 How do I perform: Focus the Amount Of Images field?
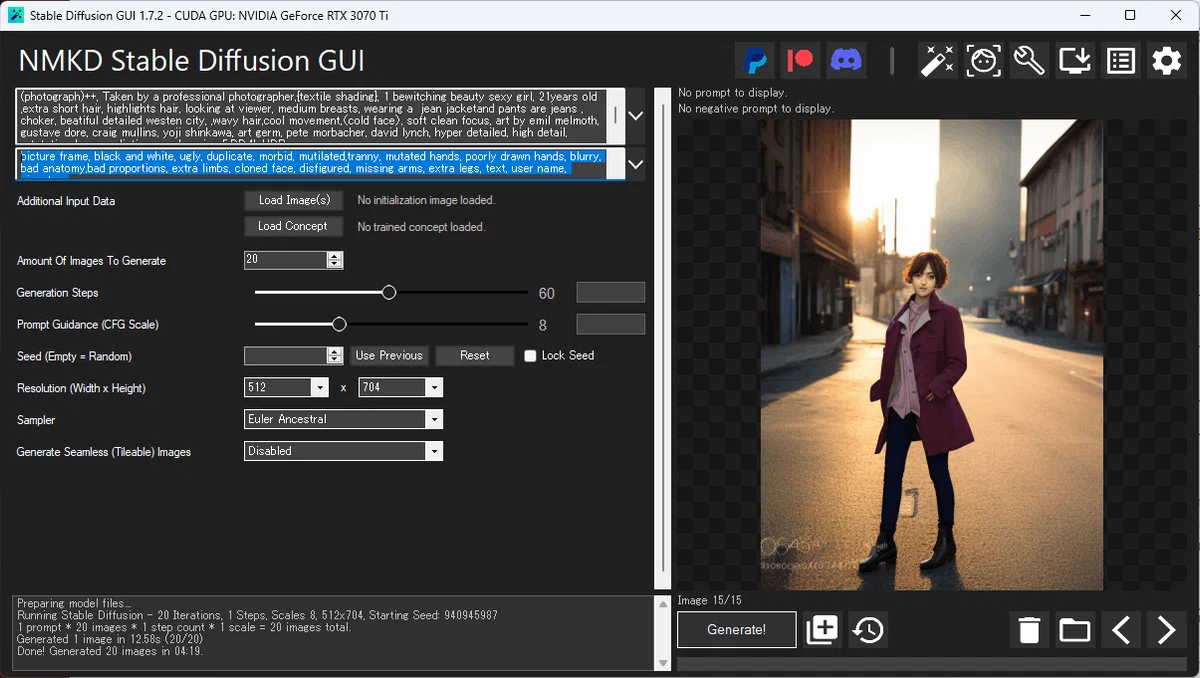[286, 260]
